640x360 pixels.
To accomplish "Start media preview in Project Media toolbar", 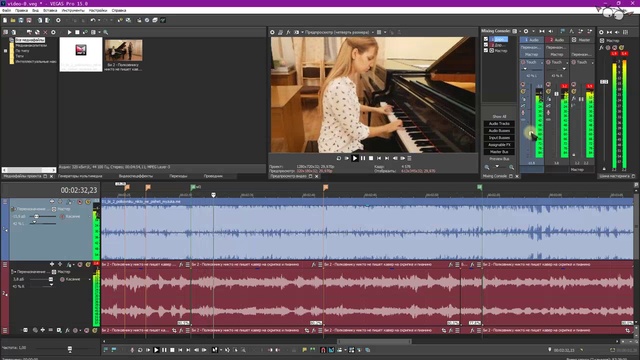I will pyautogui.click(x=69, y=32).
